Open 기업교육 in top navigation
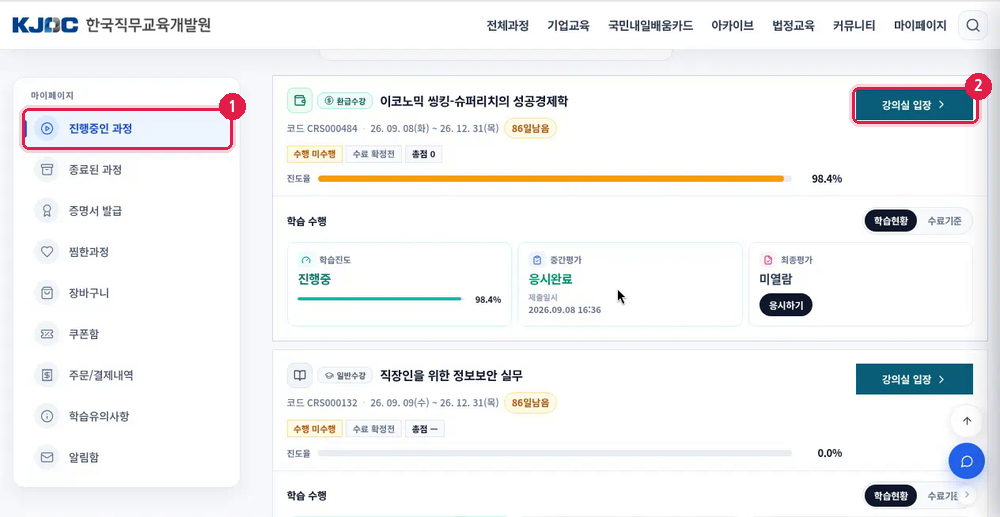The image size is (1000, 517). [x=568, y=26]
